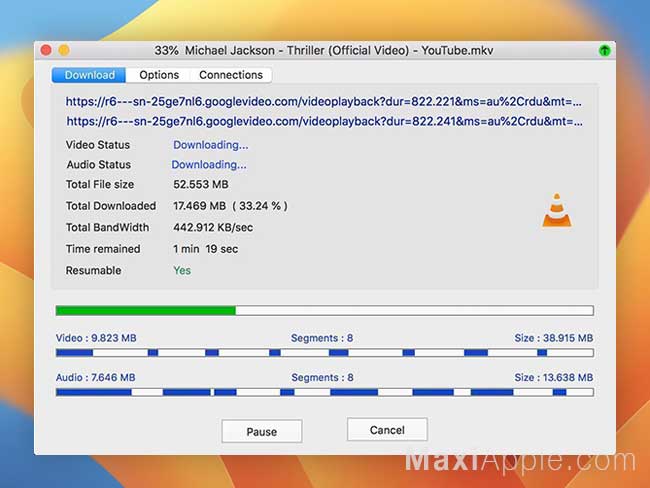Click the Resumable label
This screenshot has height=488, width=650.
(94, 271)
